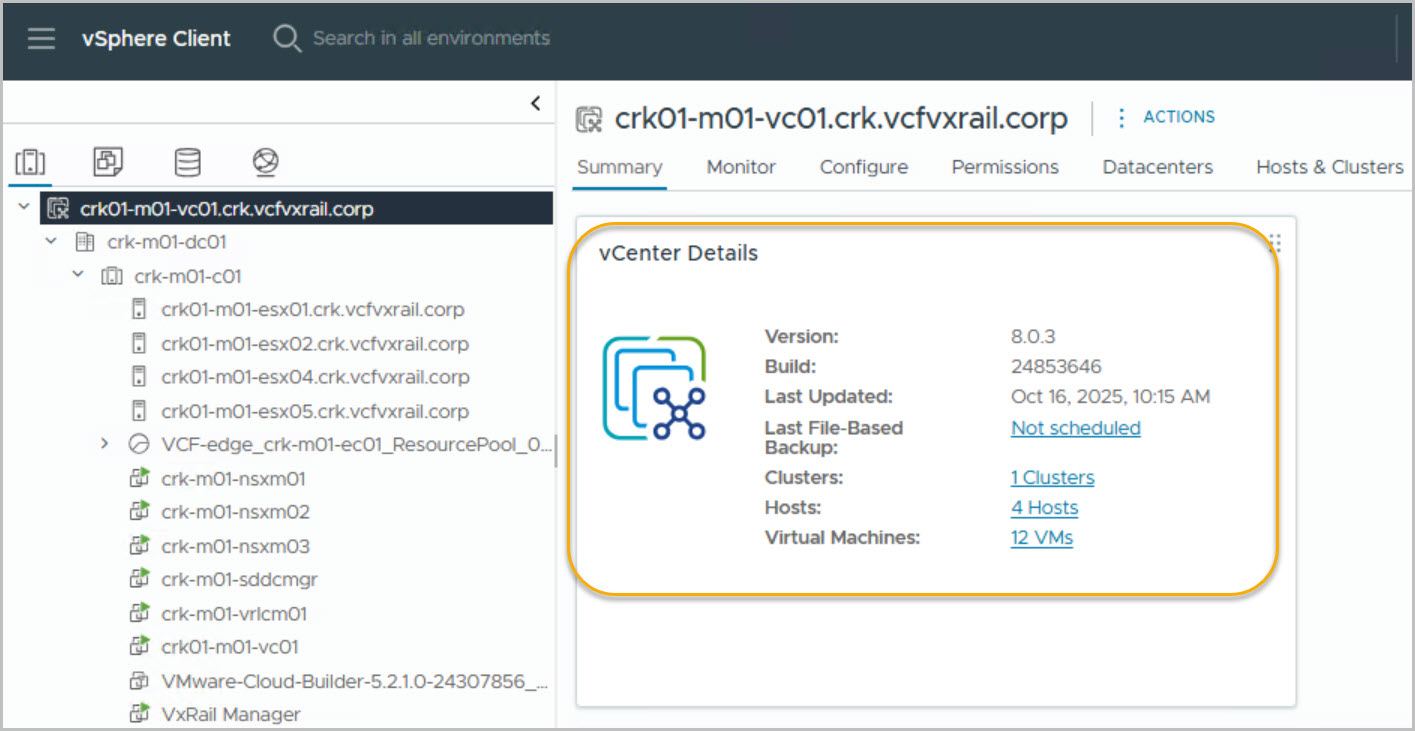
Task: Select host crk01-m01-esx01.crk.vcfvxrail.corp
Action: click(312, 310)
